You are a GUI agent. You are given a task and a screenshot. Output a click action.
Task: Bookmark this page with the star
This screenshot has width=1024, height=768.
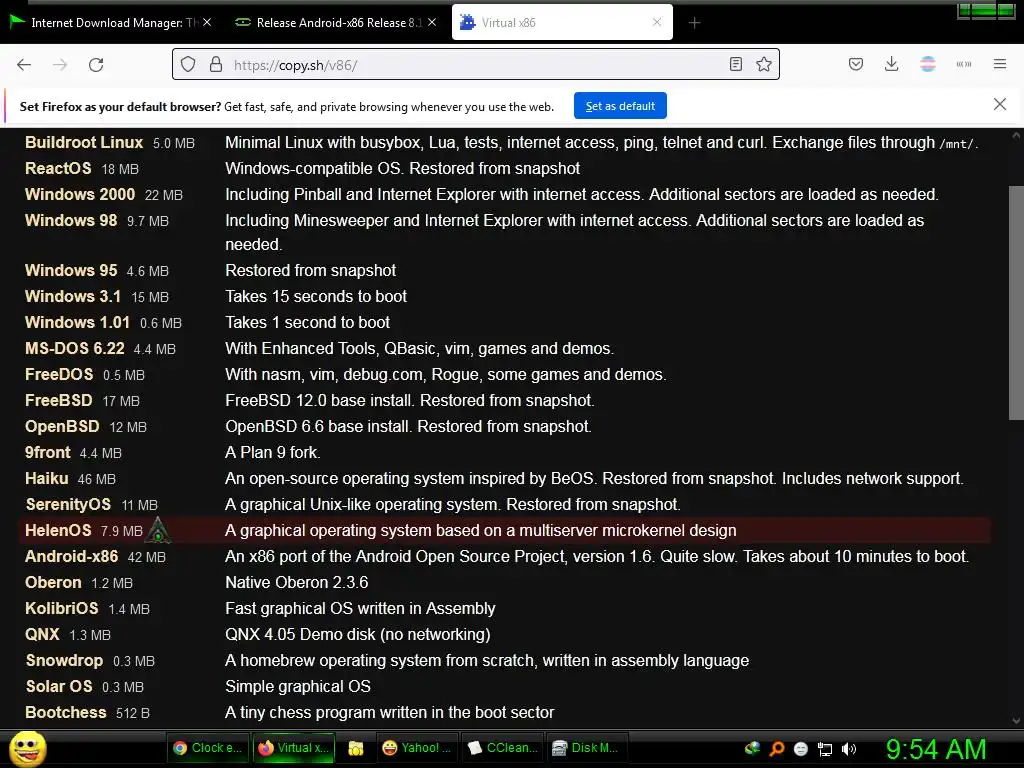(763, 64)
